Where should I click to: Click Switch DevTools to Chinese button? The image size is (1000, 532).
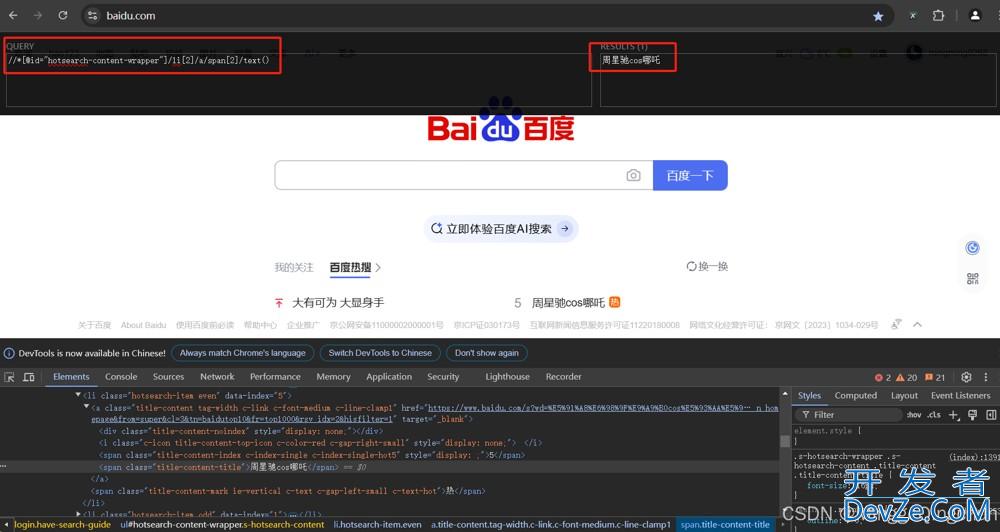pos(380,353)
